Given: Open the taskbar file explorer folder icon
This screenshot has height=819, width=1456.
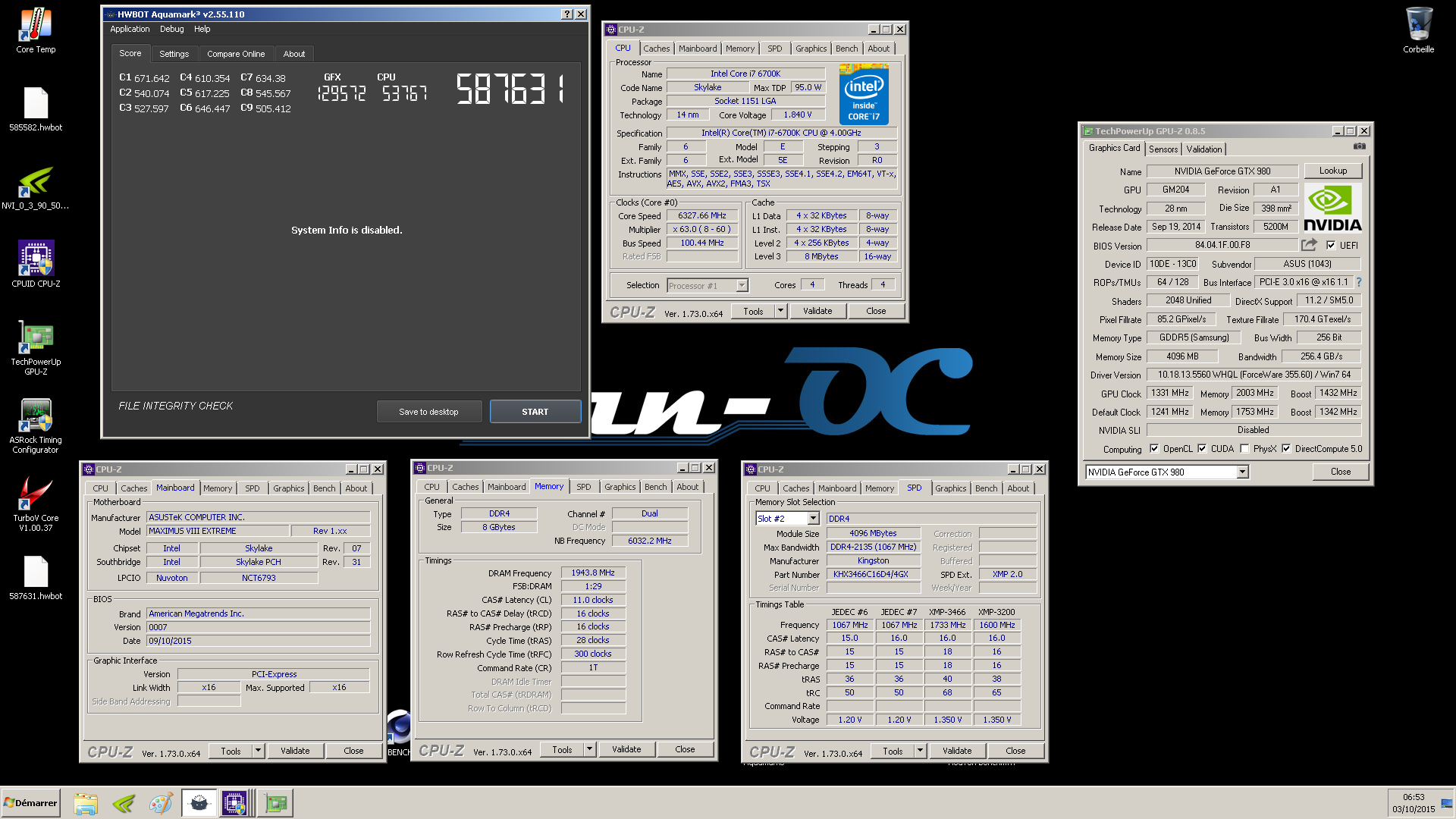Looking at the screenshot, I should point(86,803).
